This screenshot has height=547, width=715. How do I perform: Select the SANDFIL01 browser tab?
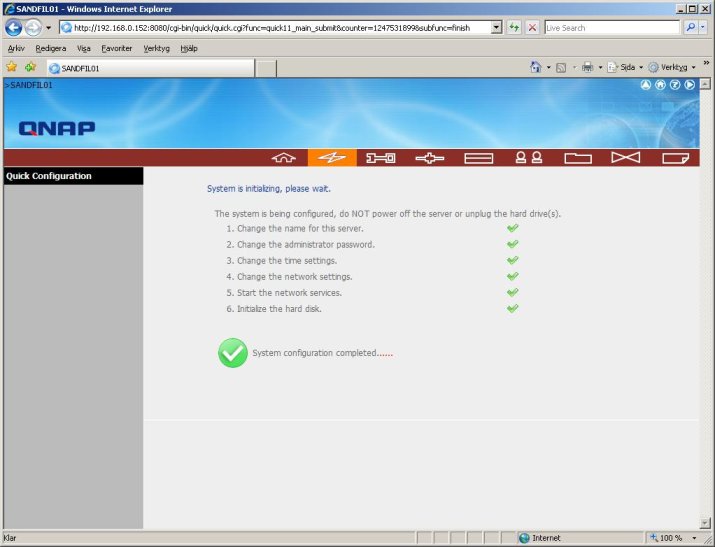[150, 68]
